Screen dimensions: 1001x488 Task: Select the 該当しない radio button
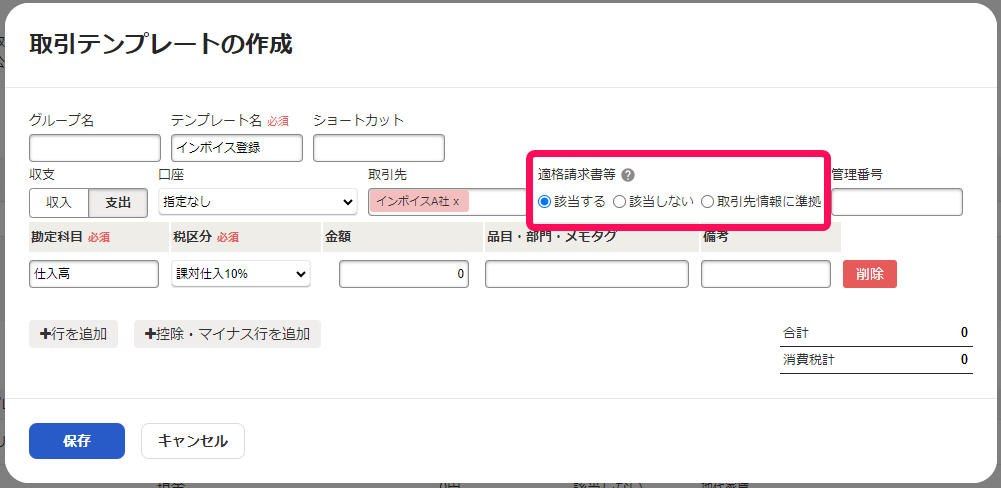[619, 202]
